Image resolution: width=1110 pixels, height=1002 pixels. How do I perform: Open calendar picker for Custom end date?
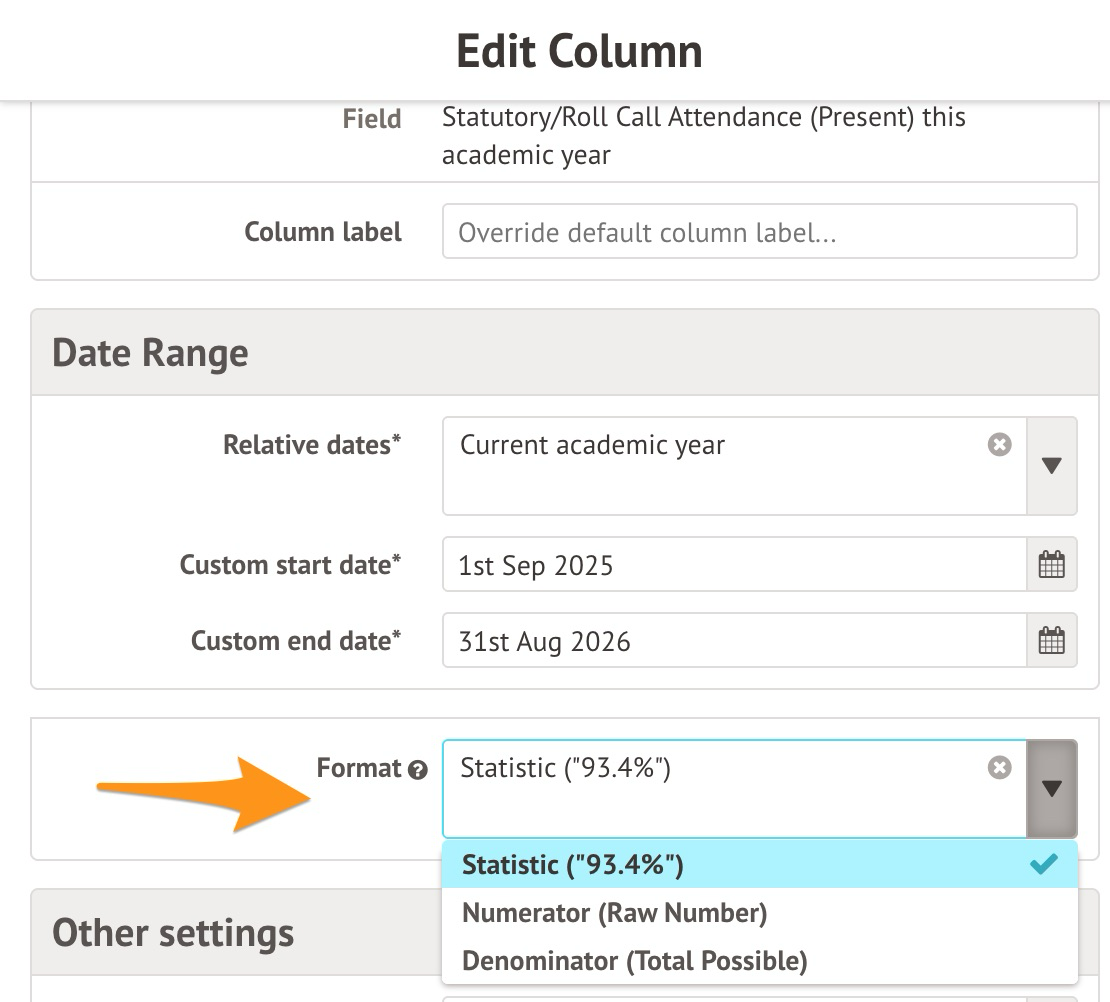click(x=1051, y=640)
